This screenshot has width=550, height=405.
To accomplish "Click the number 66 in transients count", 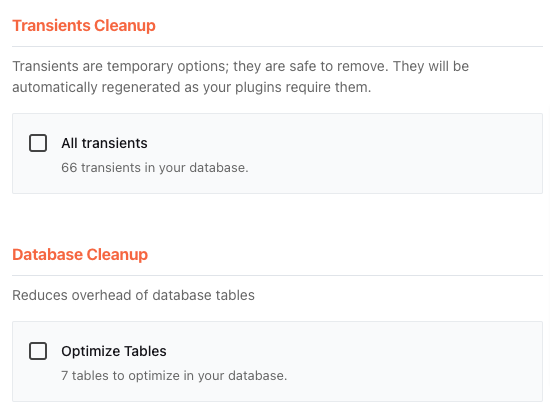I will [x=69, y=168].
